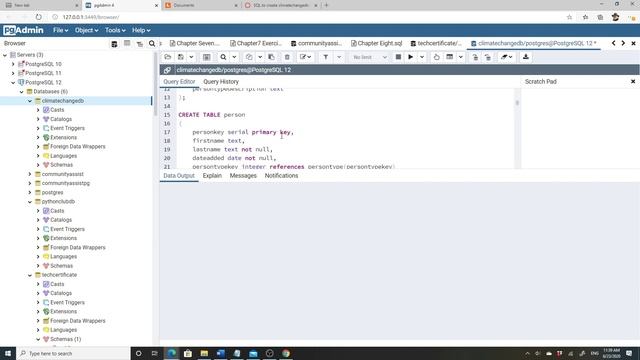Open the Notifications output tab
The image size is (640, 360).
coord(281,176)
